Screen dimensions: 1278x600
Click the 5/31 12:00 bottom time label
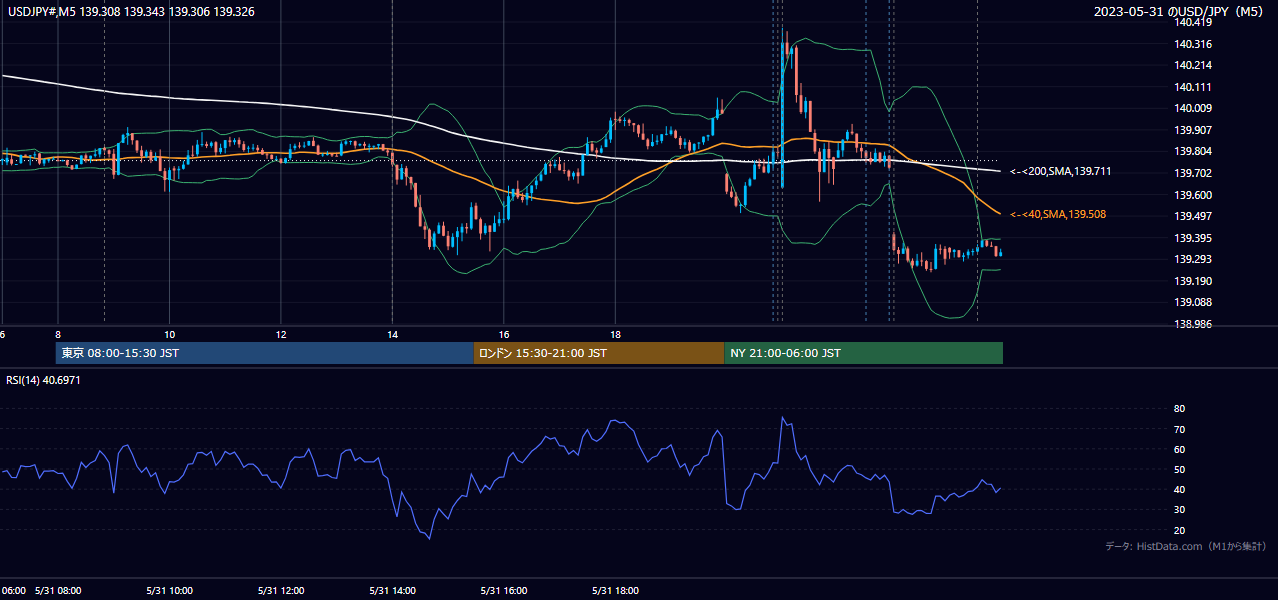[x=281, y=590]
